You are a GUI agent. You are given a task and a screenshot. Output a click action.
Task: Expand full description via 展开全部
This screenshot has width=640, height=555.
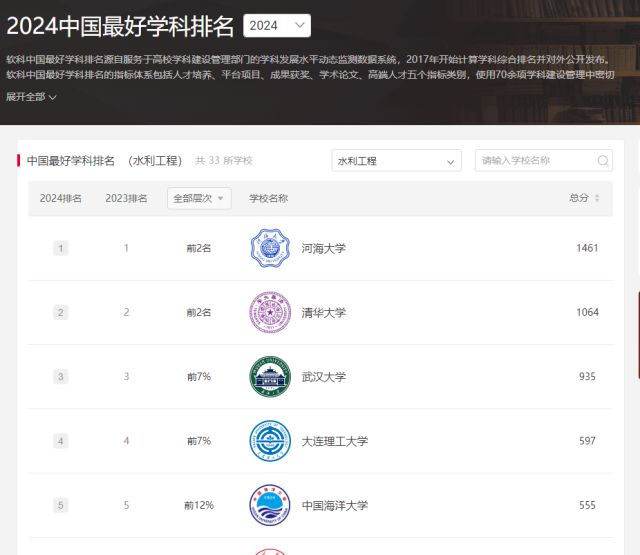pos(31,97)
